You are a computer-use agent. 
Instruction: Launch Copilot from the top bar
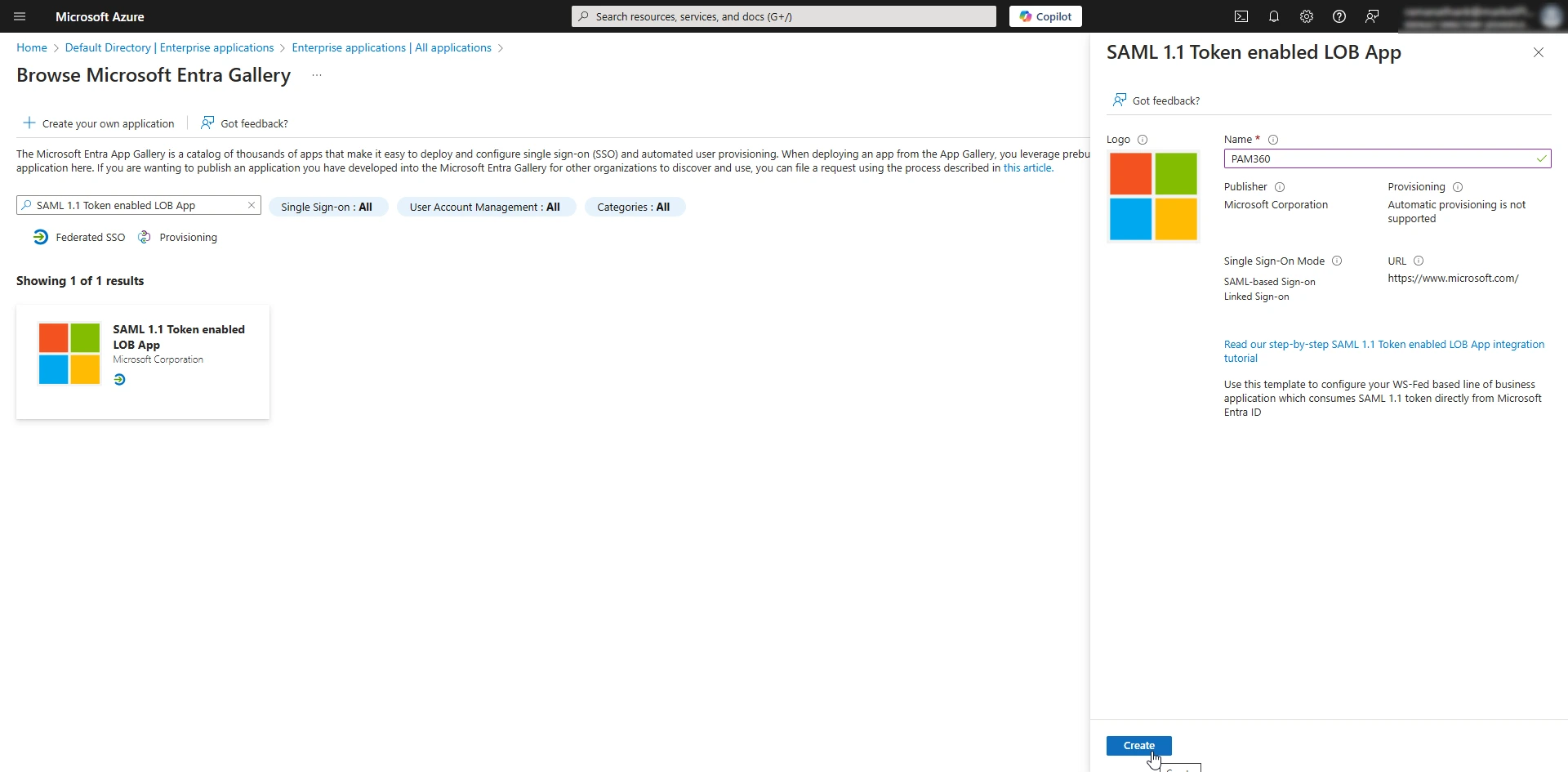tap(1045, 16)
